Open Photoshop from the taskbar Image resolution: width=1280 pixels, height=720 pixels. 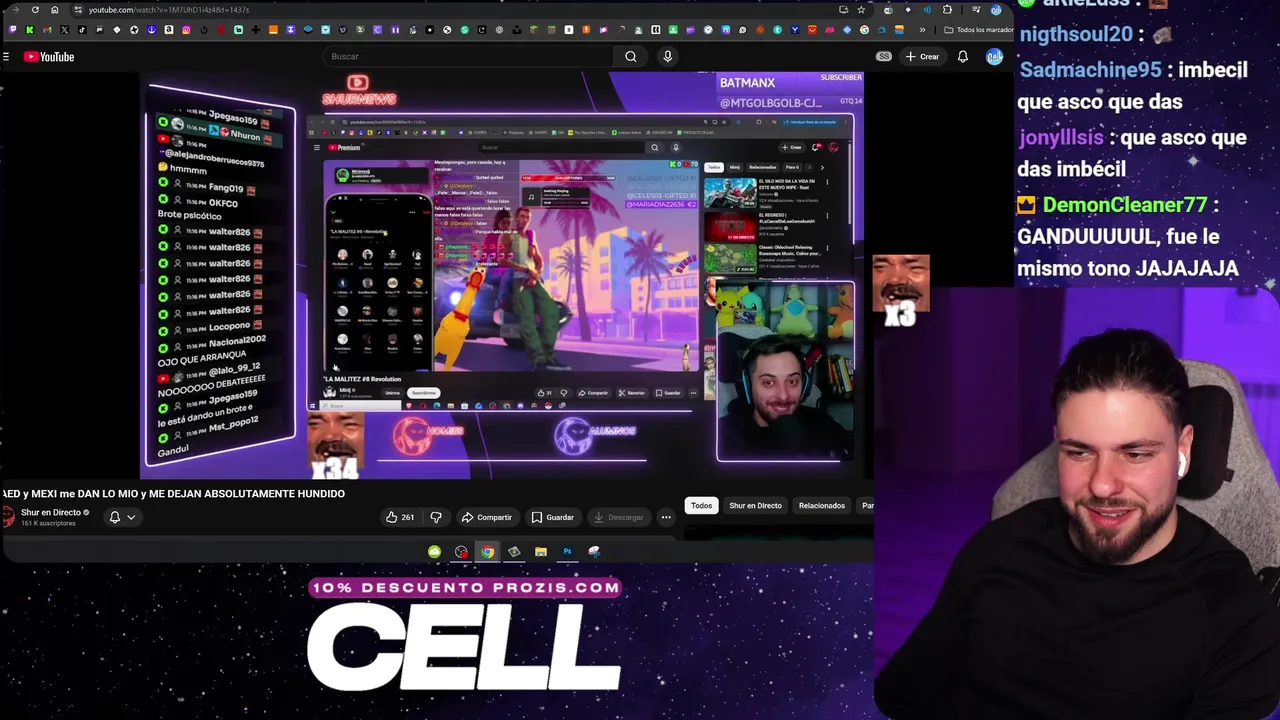567,551
